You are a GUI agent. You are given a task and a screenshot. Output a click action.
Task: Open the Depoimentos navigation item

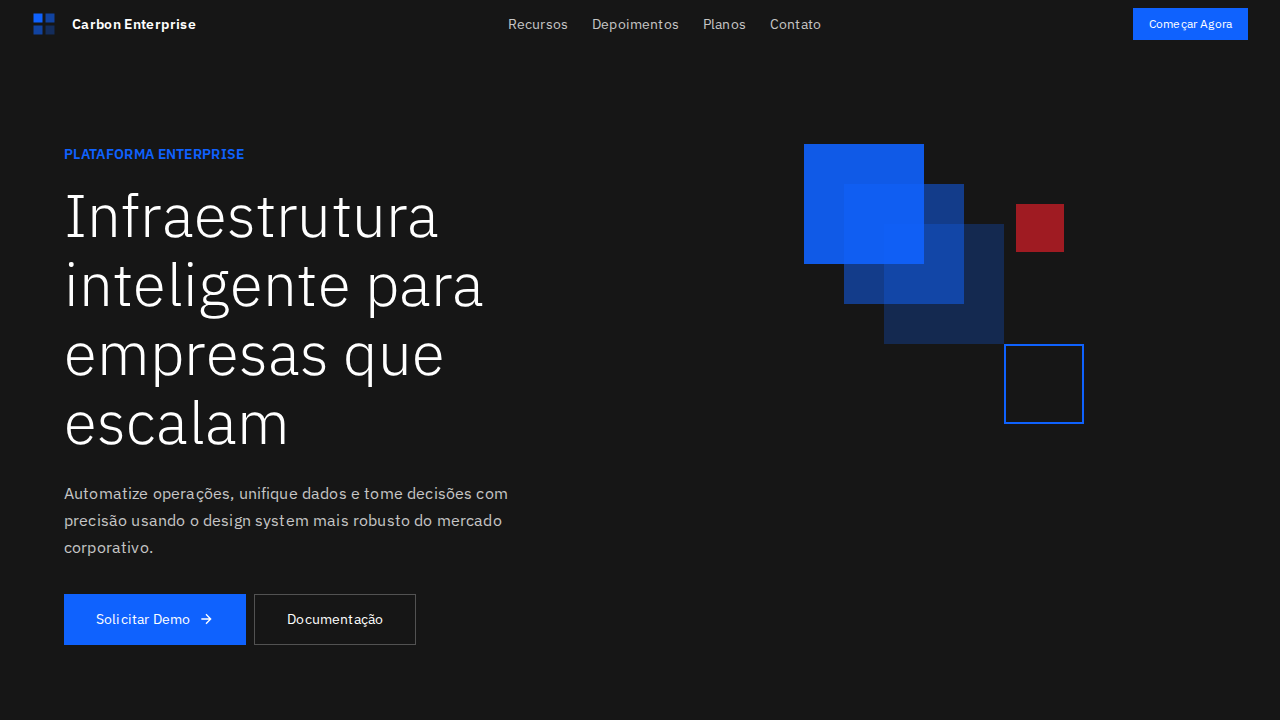(635, 24)
